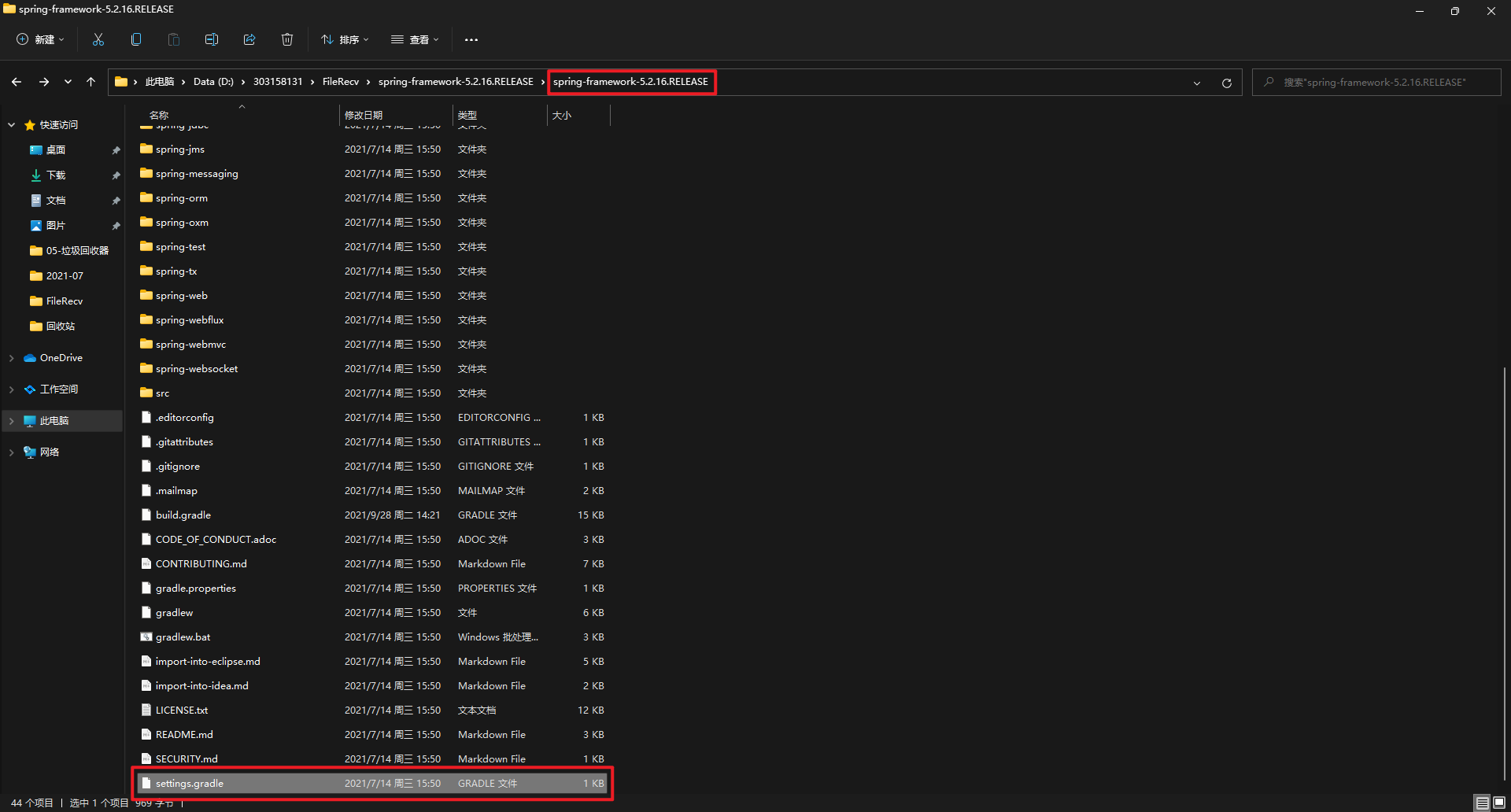The image size is (1511, 812).
Task: Select the spring-websocket folder name
Action: point(197,369)
